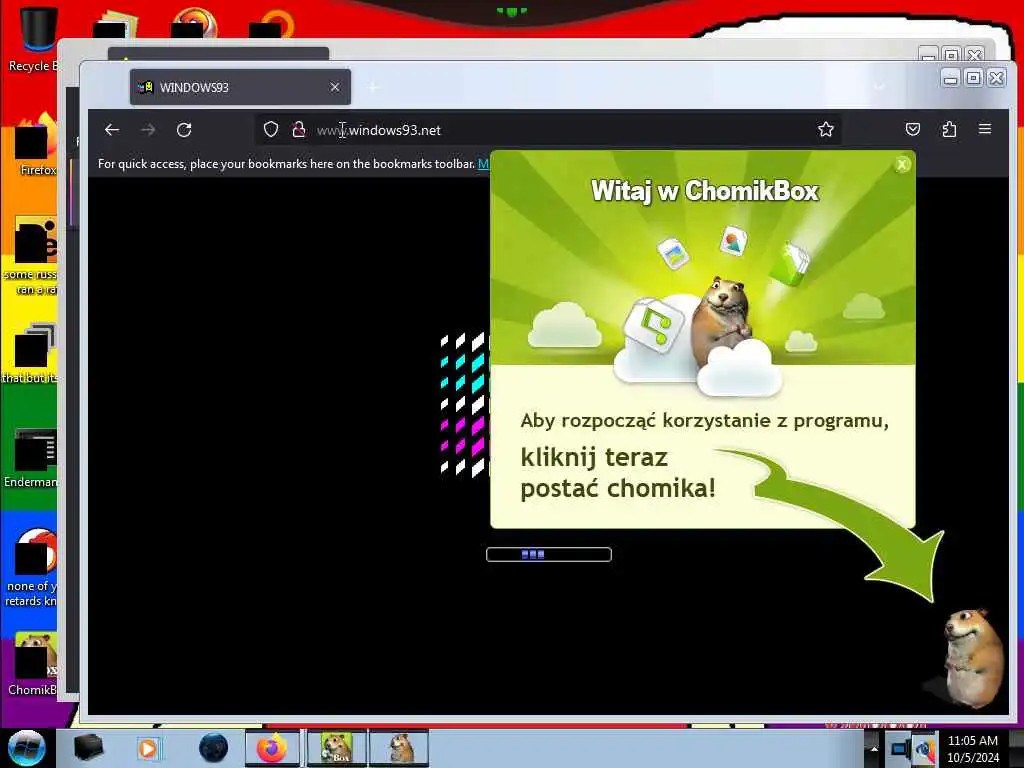Open ChomikBox taskbar button labeled Box
This screenshot has width=1024, height=768.
(337, 748)
